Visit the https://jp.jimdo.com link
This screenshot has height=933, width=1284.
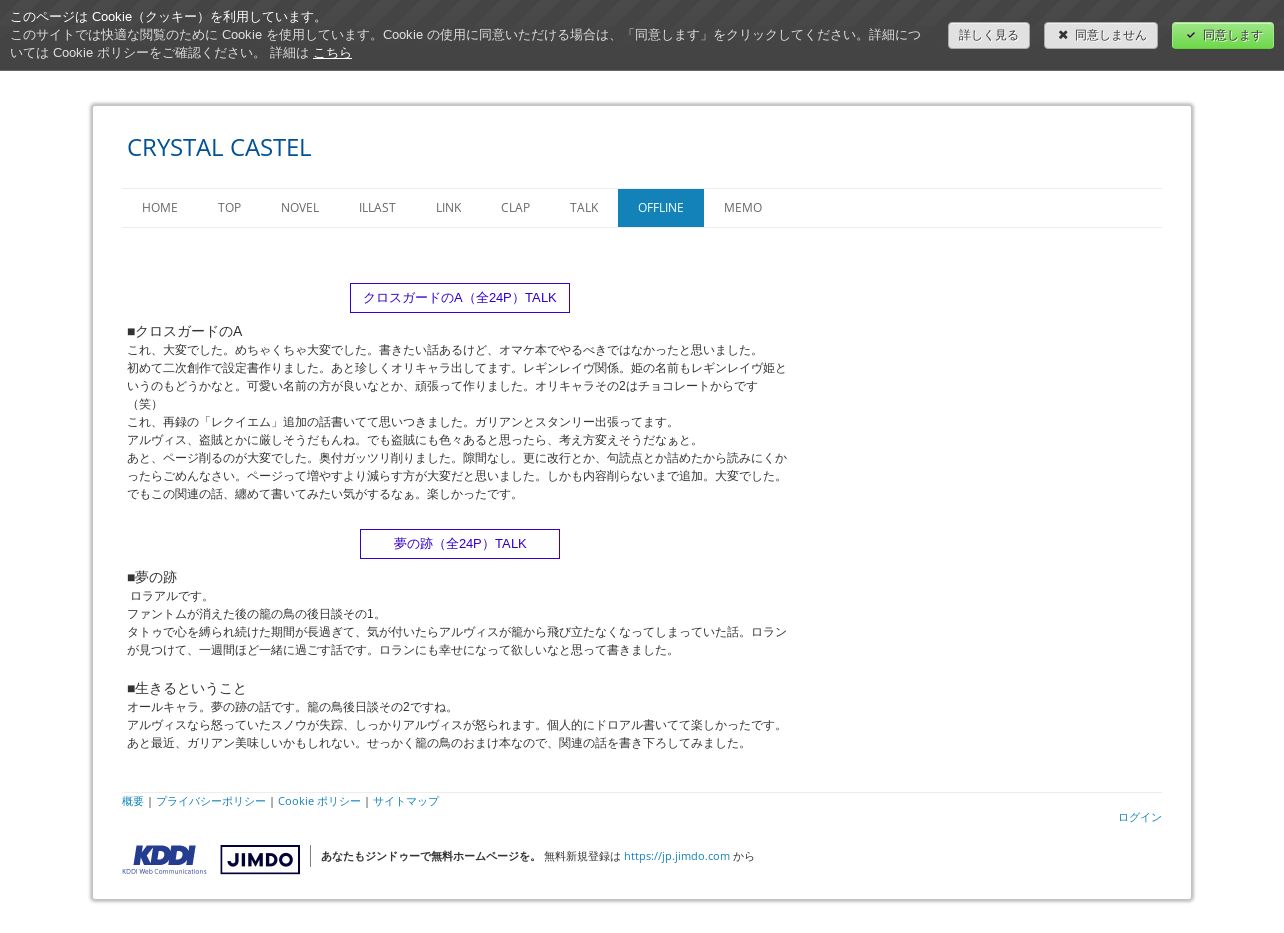[x=677, y=856]
